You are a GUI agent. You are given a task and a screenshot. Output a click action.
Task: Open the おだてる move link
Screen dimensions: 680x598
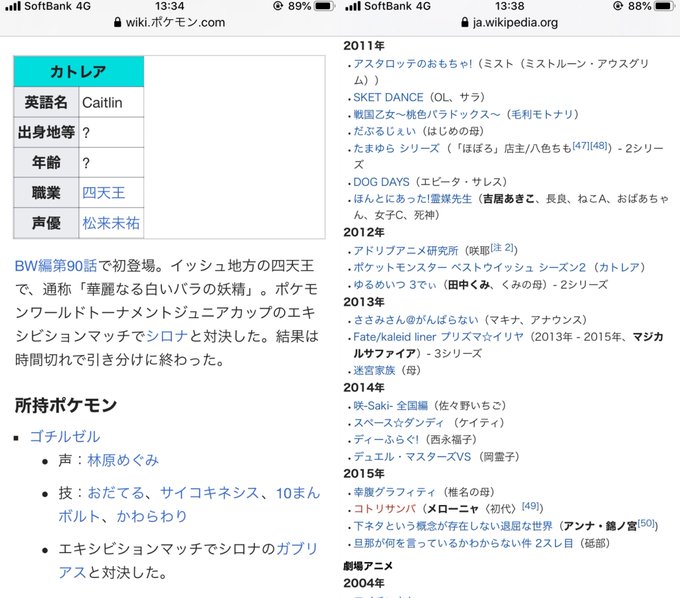tap(116, 493)
